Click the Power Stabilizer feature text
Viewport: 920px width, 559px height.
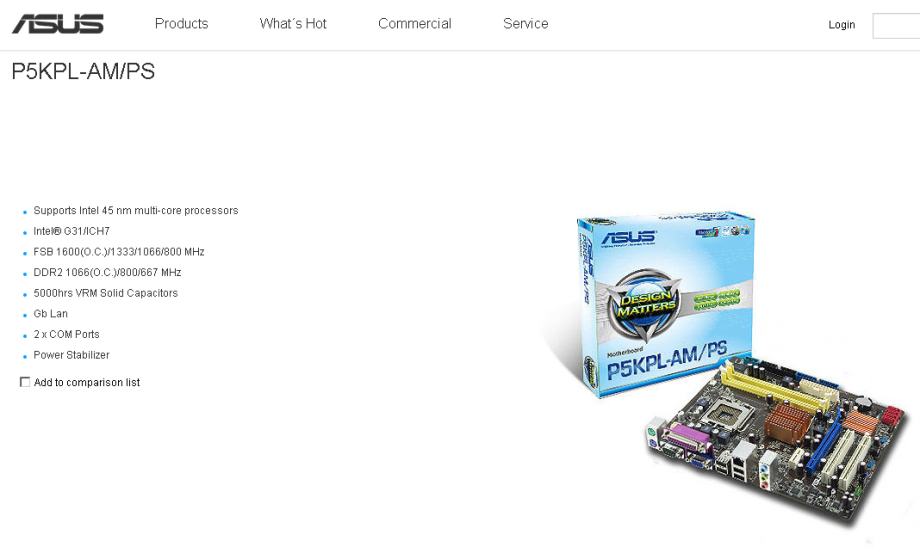(x=72, y=355)
